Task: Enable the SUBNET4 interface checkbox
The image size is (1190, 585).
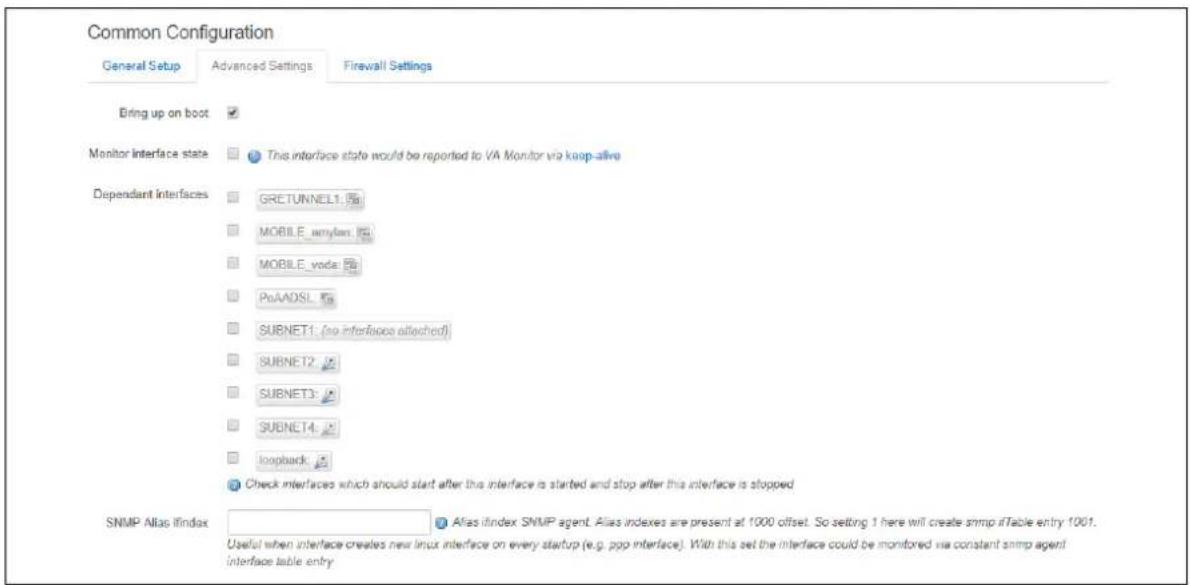Action: 234,426
